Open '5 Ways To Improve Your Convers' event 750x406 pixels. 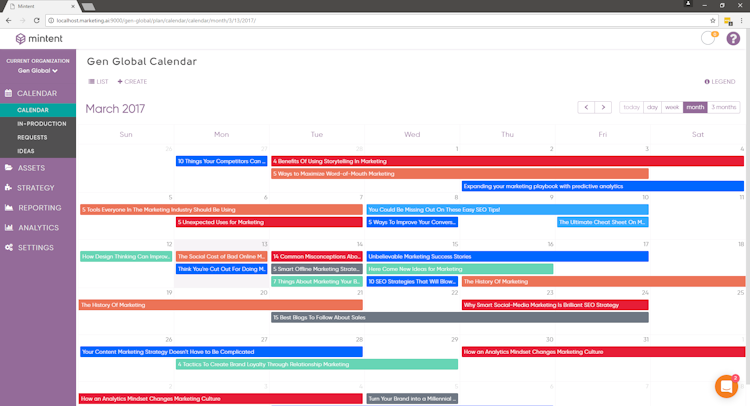412,222
